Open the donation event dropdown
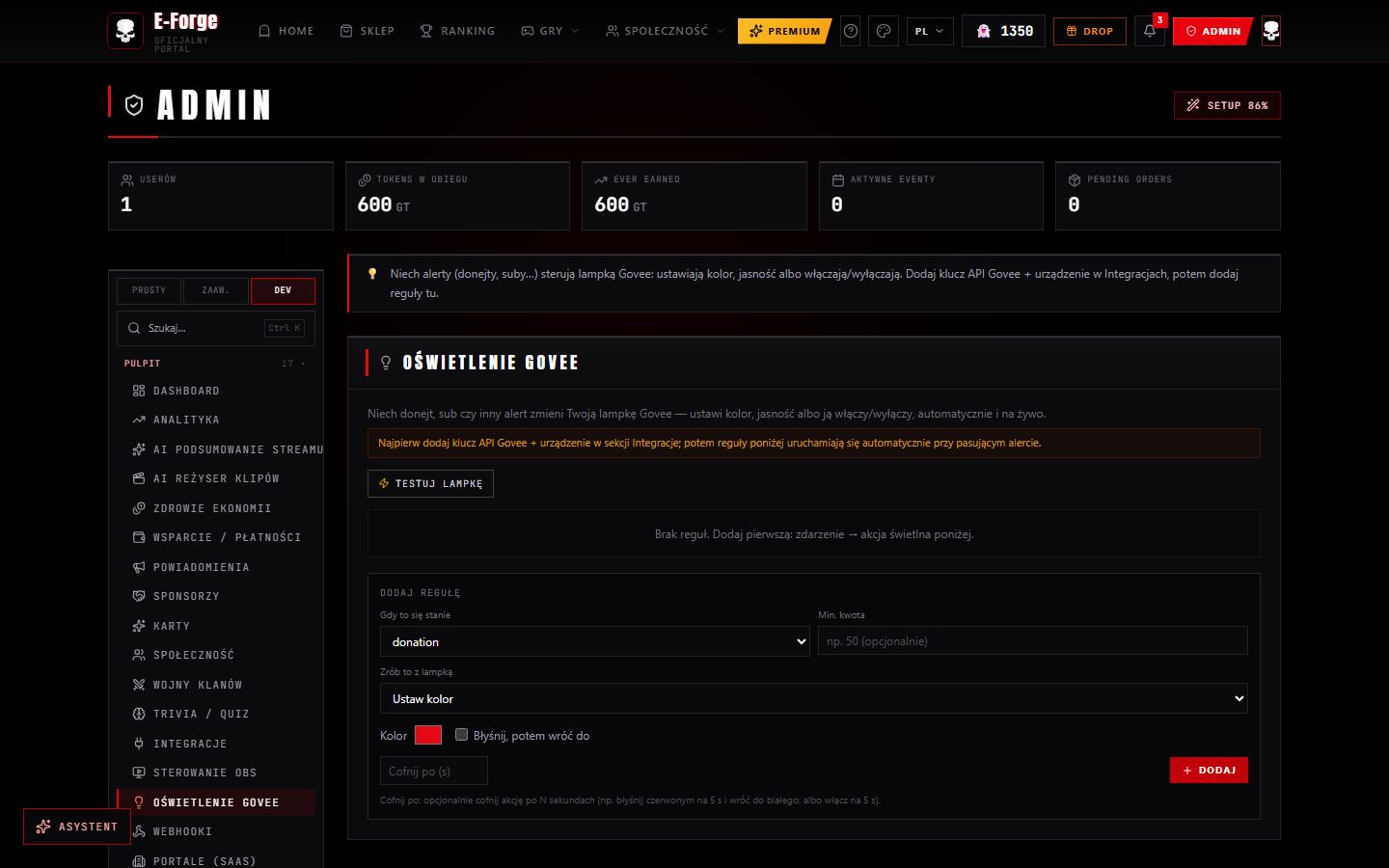The width and height of the screenshot is (1389, 868). pos(595,641)
